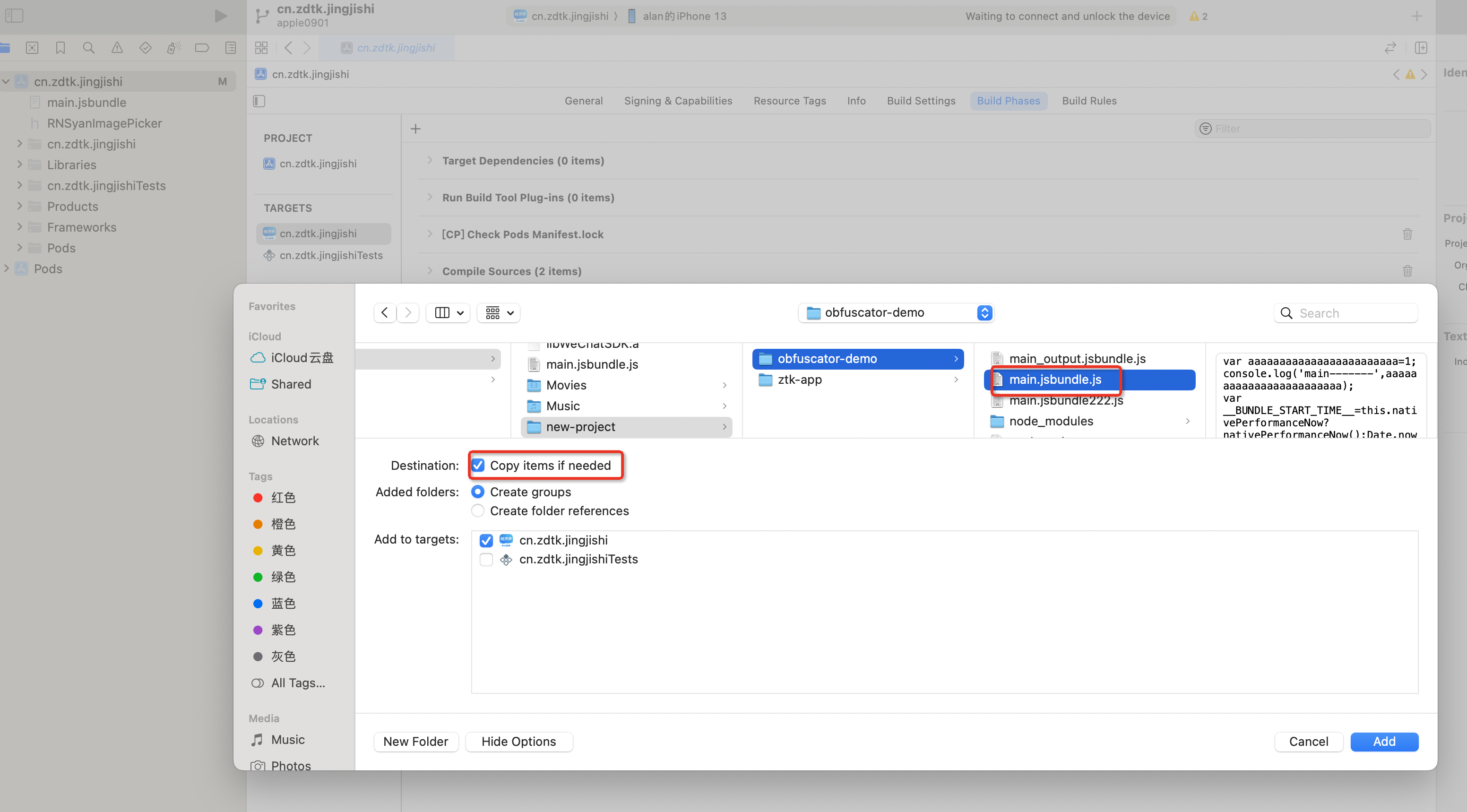Open the Find navigator magnifier icon
1467x812 pixels.
[88, 48]
